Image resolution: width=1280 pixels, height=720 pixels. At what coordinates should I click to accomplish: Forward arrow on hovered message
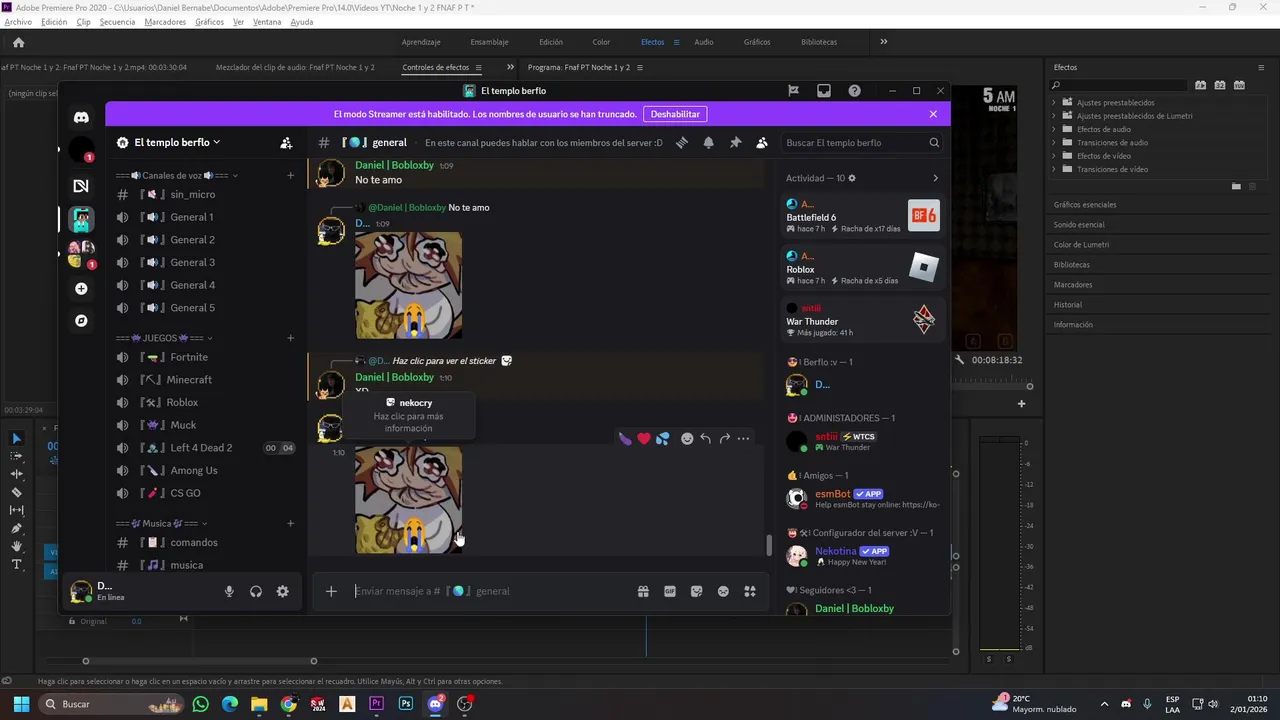tap(724, 439)
